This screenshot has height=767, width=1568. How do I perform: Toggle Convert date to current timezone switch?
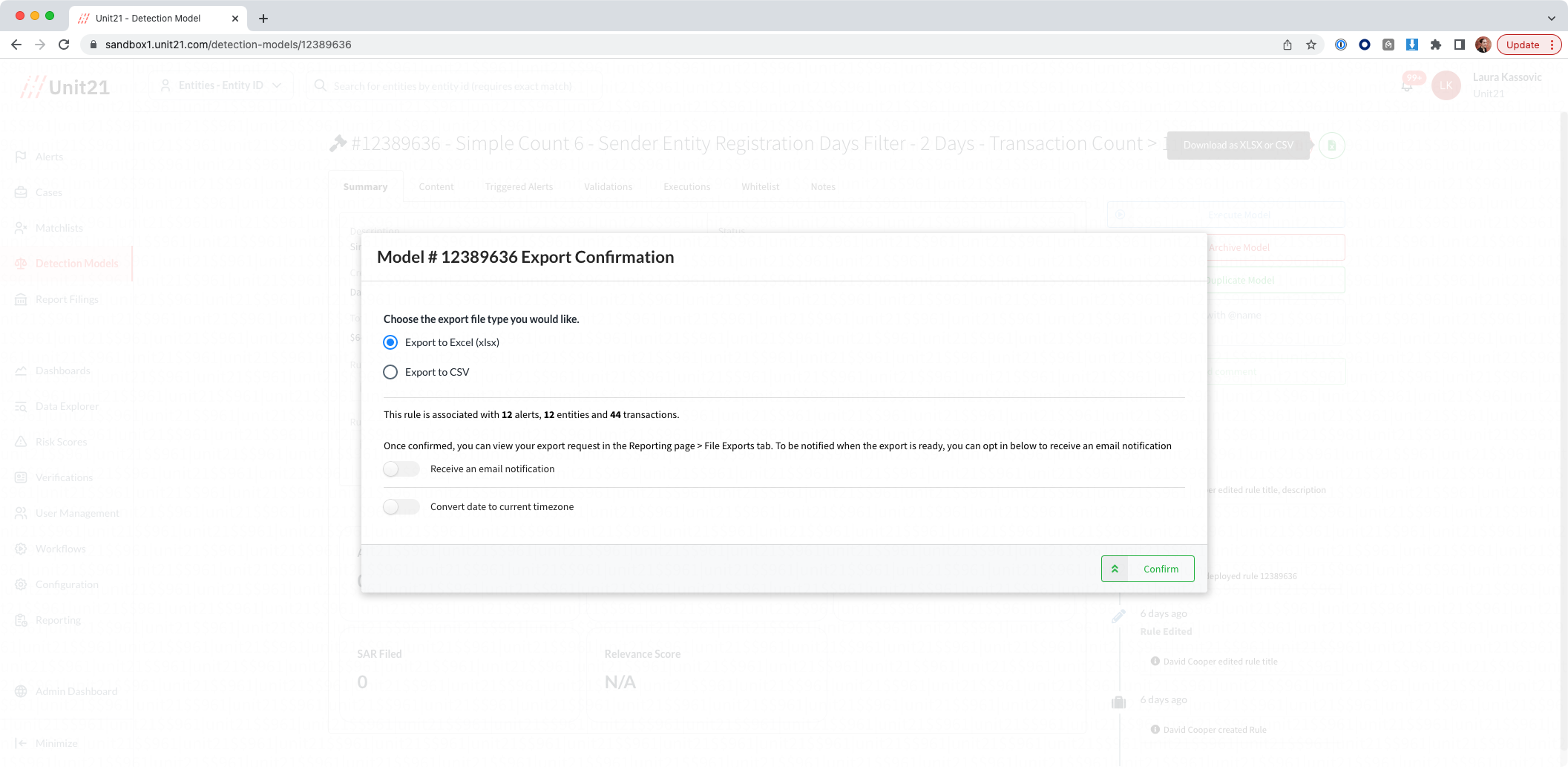click(x=401, y=507)
